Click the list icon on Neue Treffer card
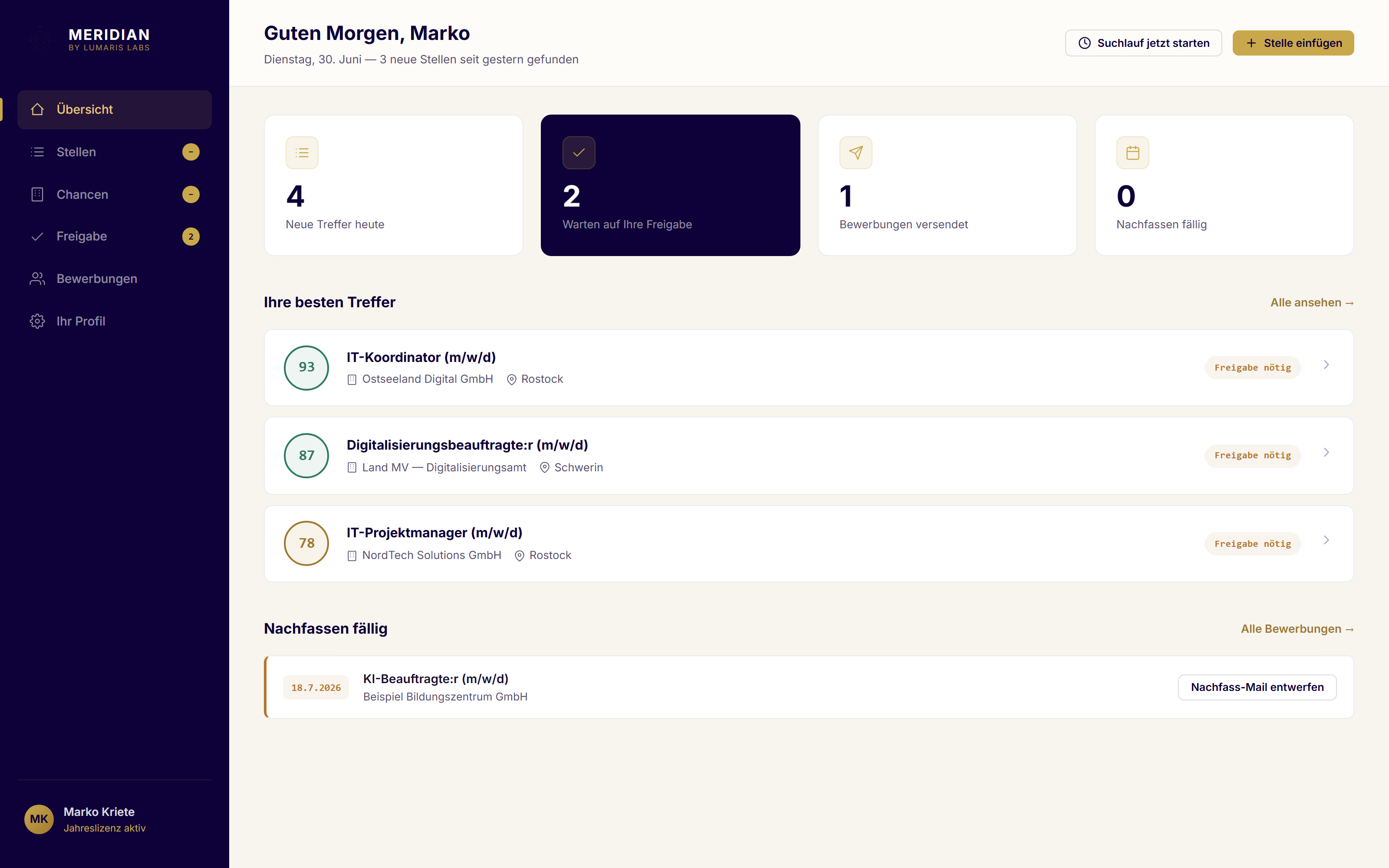This screenshot has height=868, width=1389. click(x=302, y=153)
